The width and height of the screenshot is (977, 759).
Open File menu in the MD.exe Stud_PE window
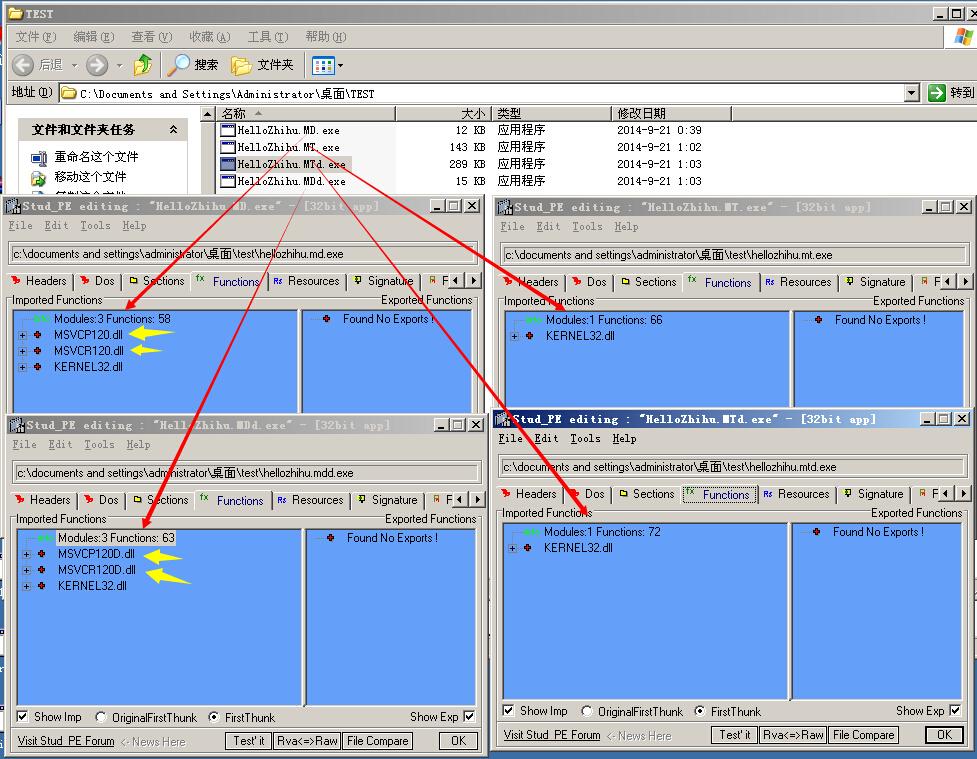tap(20, 226)
